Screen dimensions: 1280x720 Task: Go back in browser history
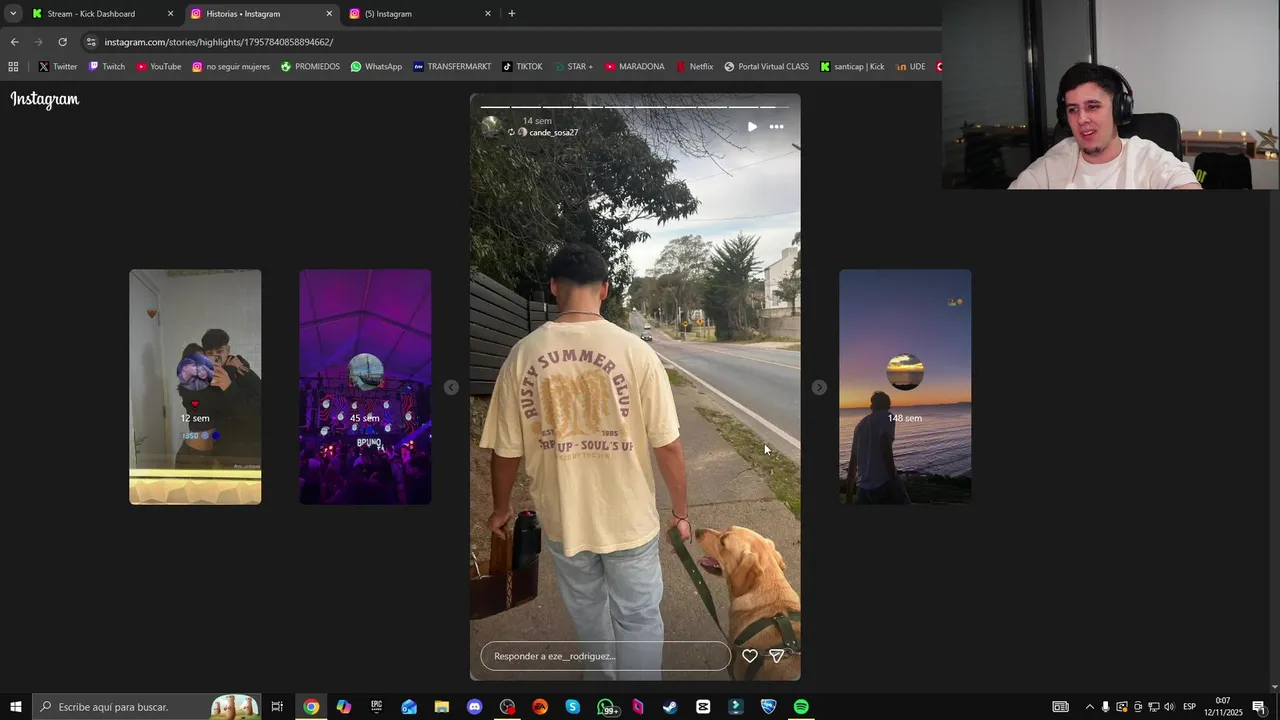pos(14,42)
